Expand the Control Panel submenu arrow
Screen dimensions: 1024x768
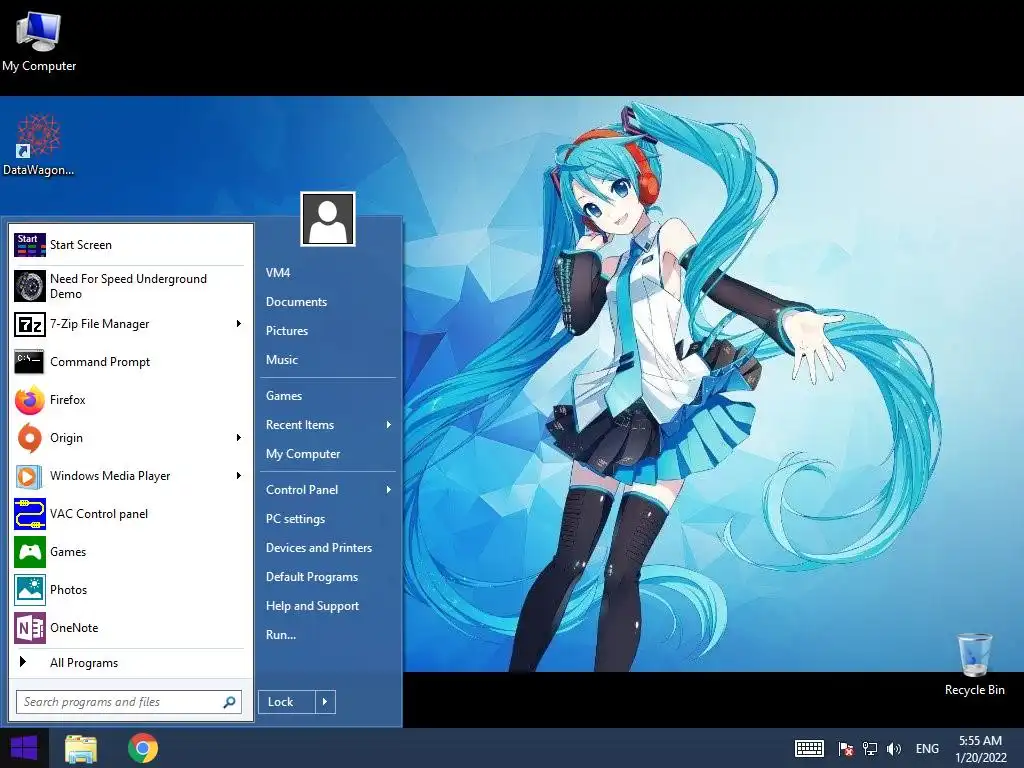pos(389,490)
